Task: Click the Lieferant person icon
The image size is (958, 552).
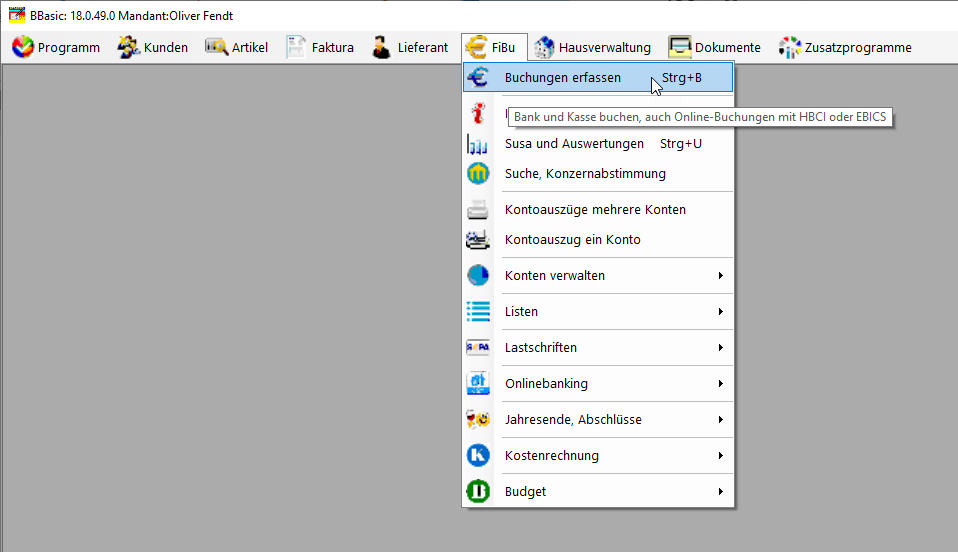Action: [x=381, y=47]
